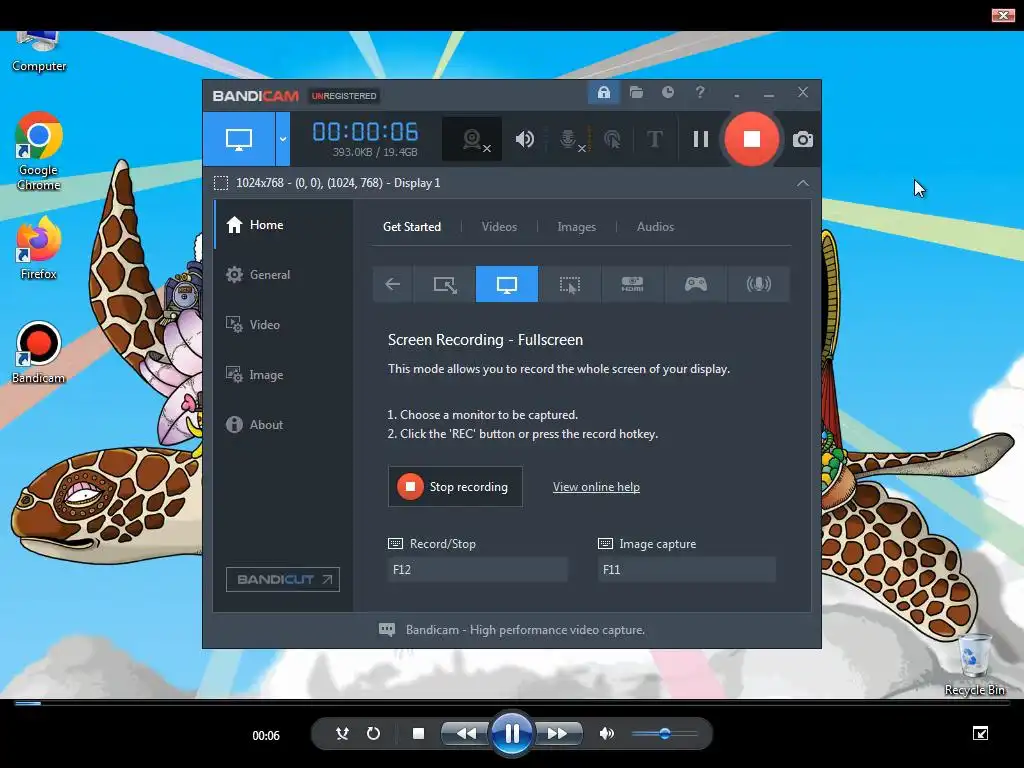Open the Firefox desktop shortcut
The image size is (1024, 768).
[39, 249]
